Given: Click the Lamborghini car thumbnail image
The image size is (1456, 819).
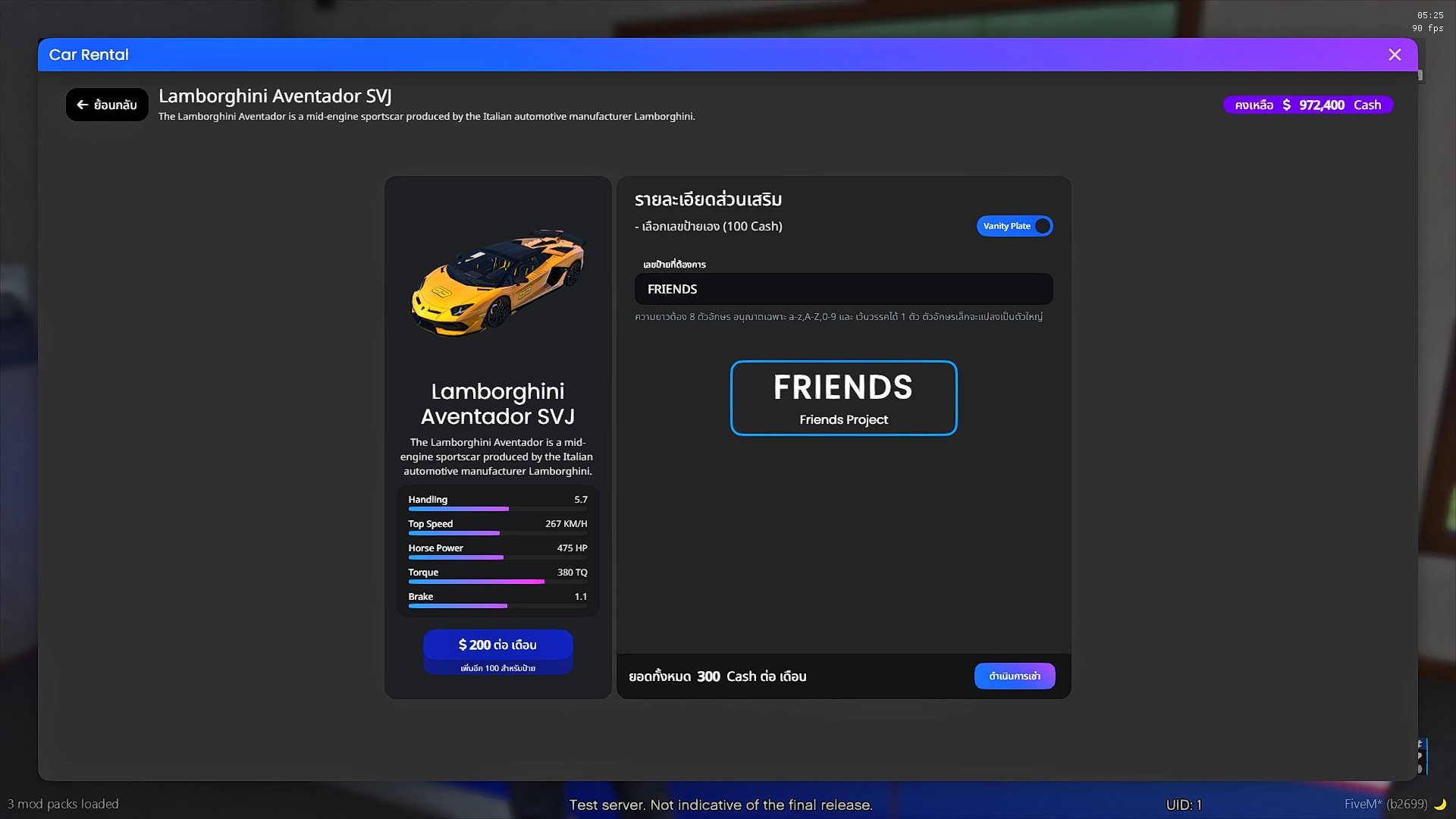Looking at the screenshot, I should (498, 282).
